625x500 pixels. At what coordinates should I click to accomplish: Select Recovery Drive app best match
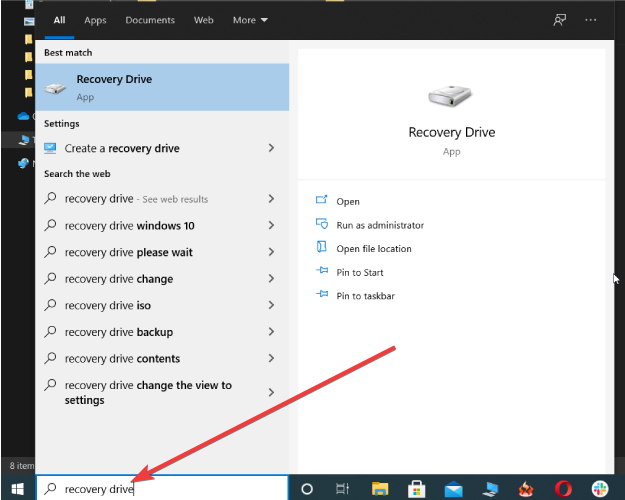pos(162,87)
